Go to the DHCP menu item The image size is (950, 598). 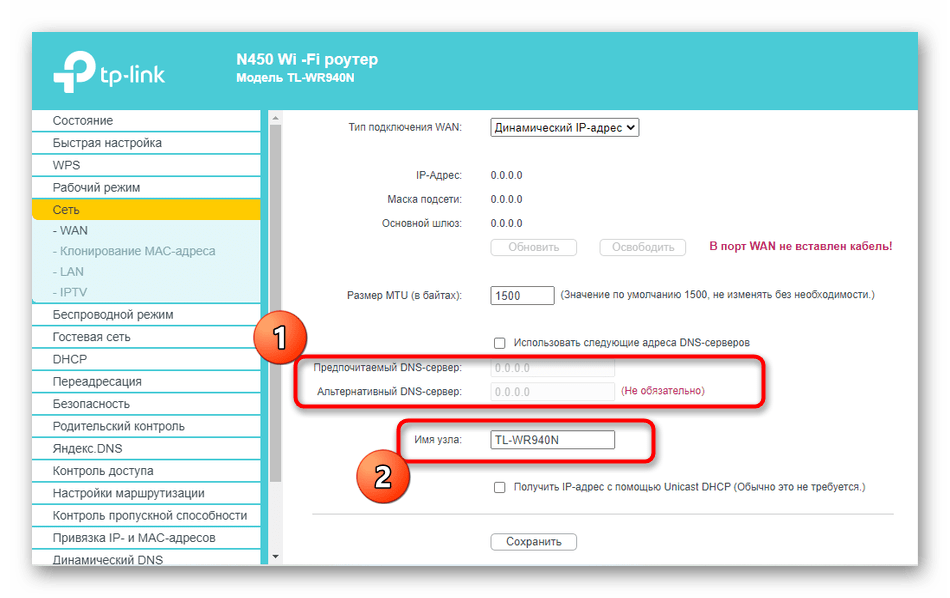coord(146,360)
